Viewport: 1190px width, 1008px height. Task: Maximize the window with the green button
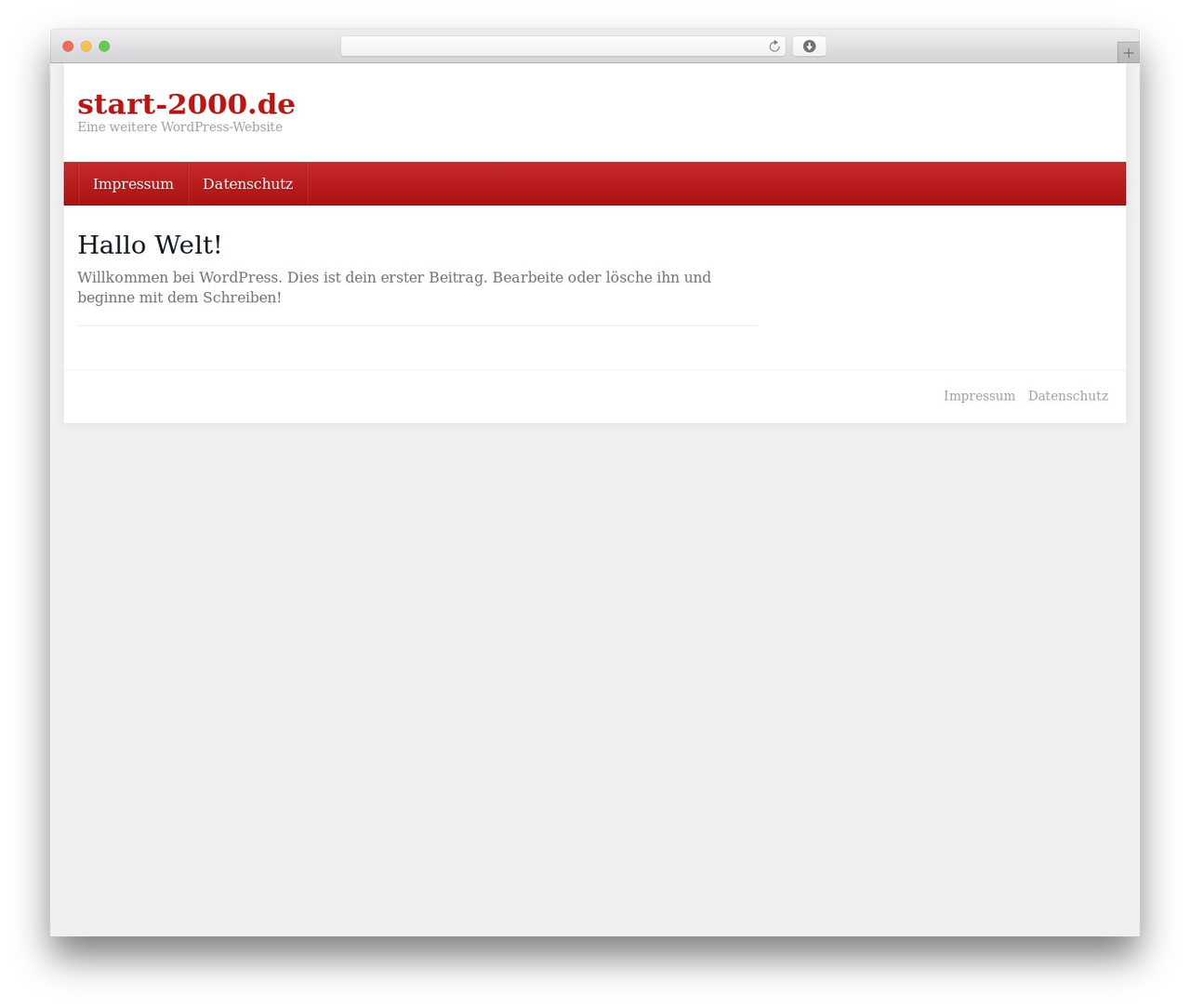[x=104, y=46]
